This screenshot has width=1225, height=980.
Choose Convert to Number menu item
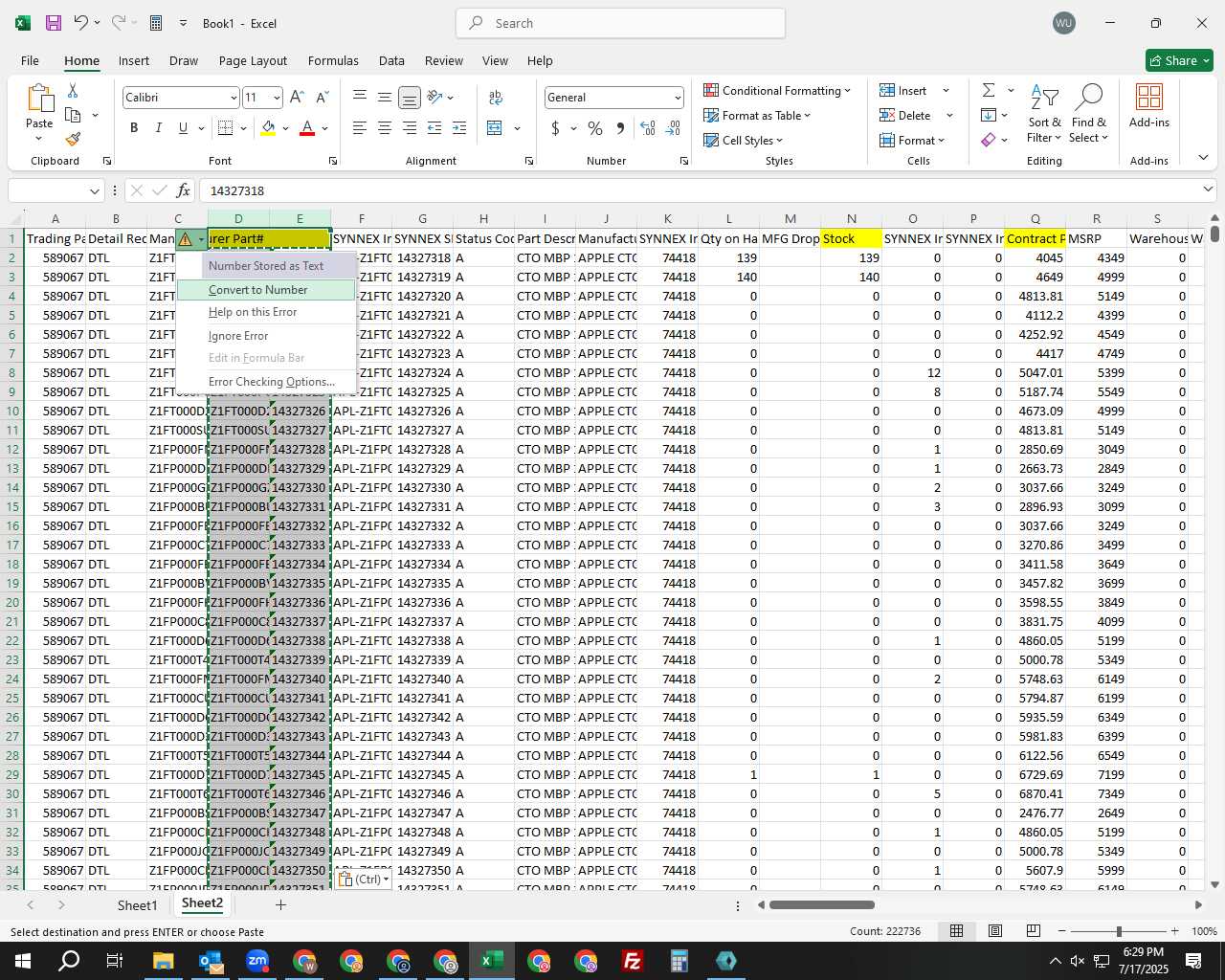(266, 289)
